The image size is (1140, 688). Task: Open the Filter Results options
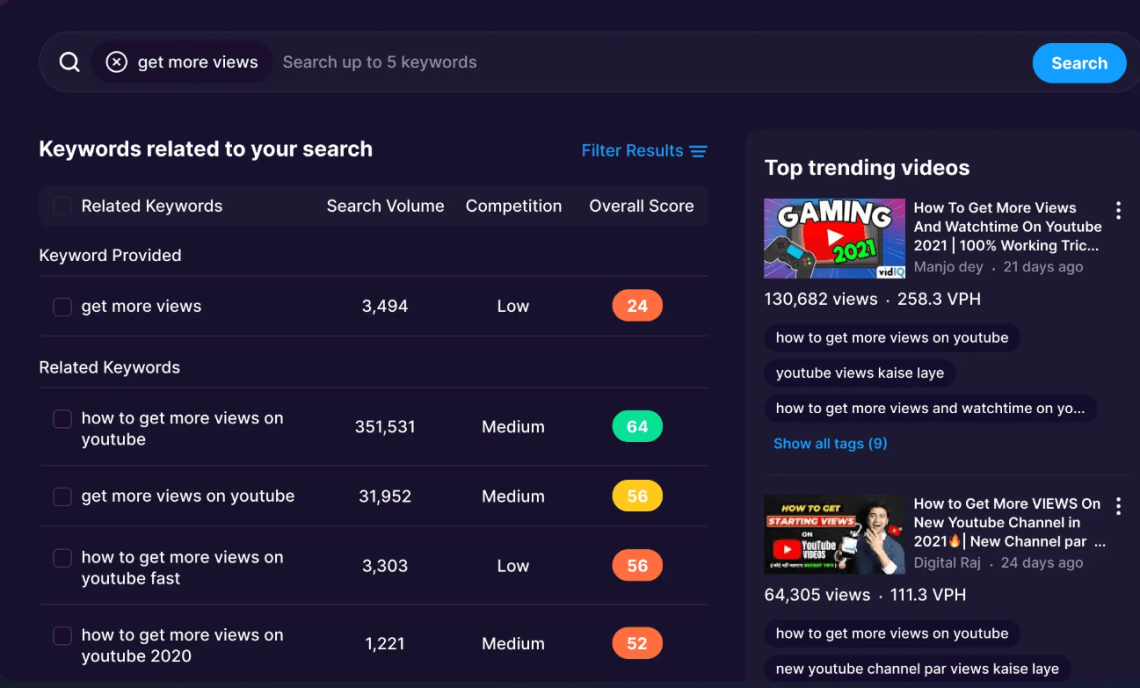pyautogui.click(x=644, y=151)
